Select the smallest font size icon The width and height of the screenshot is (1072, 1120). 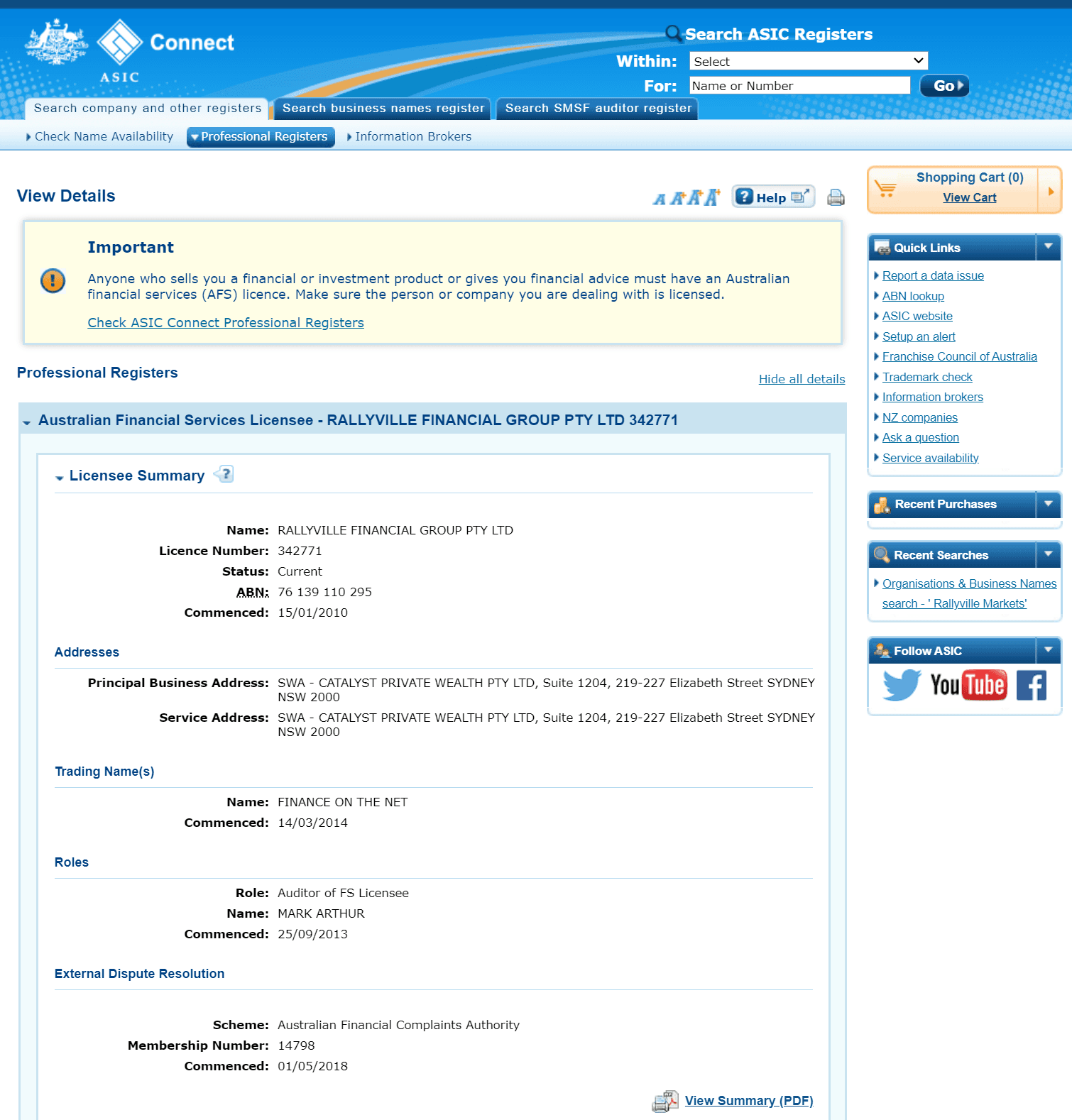click(x=660, y=199)
